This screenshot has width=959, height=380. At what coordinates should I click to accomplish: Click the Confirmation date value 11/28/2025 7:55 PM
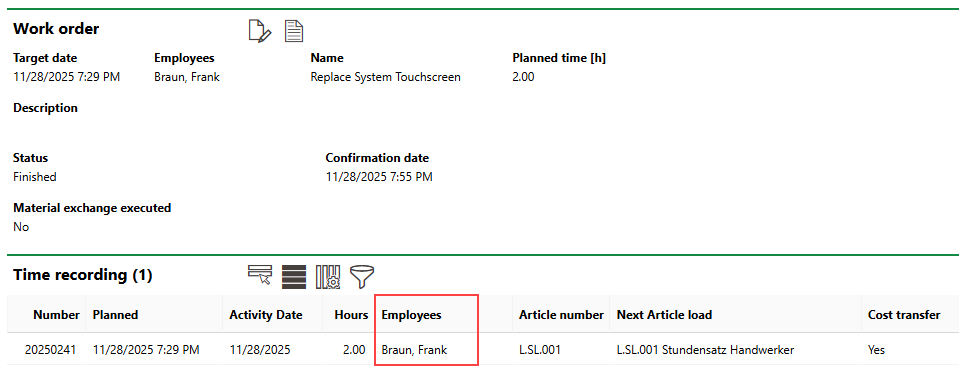click(x=379, y=177)
